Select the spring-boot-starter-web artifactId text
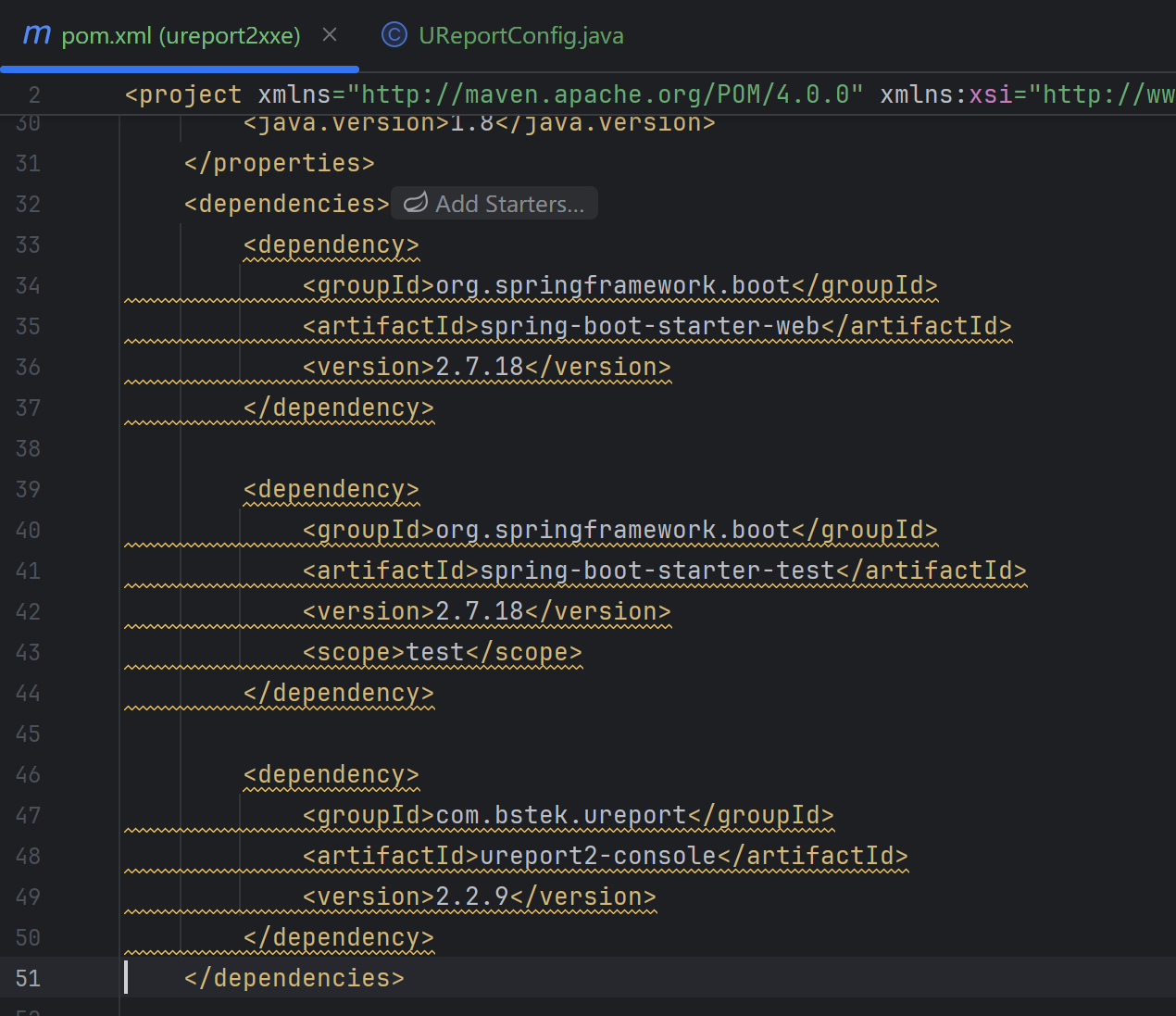 tap(648, 325)
